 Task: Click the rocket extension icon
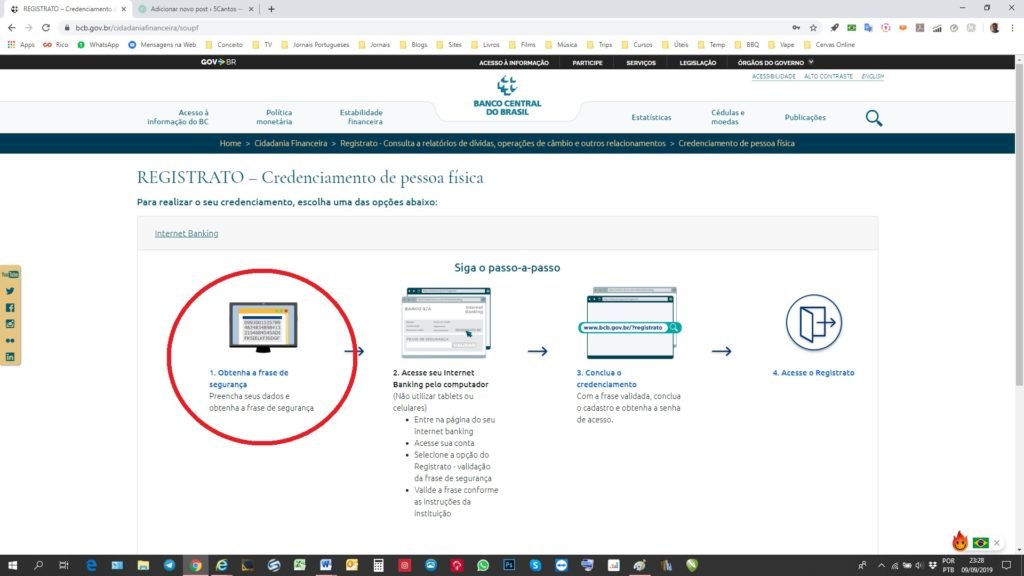tap(834, 27)
